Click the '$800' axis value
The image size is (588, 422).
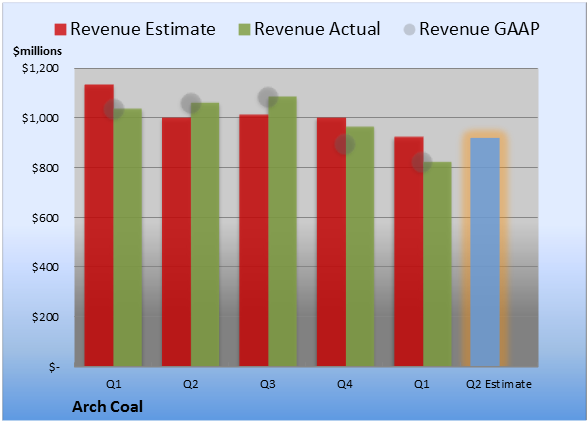point(45,168)
